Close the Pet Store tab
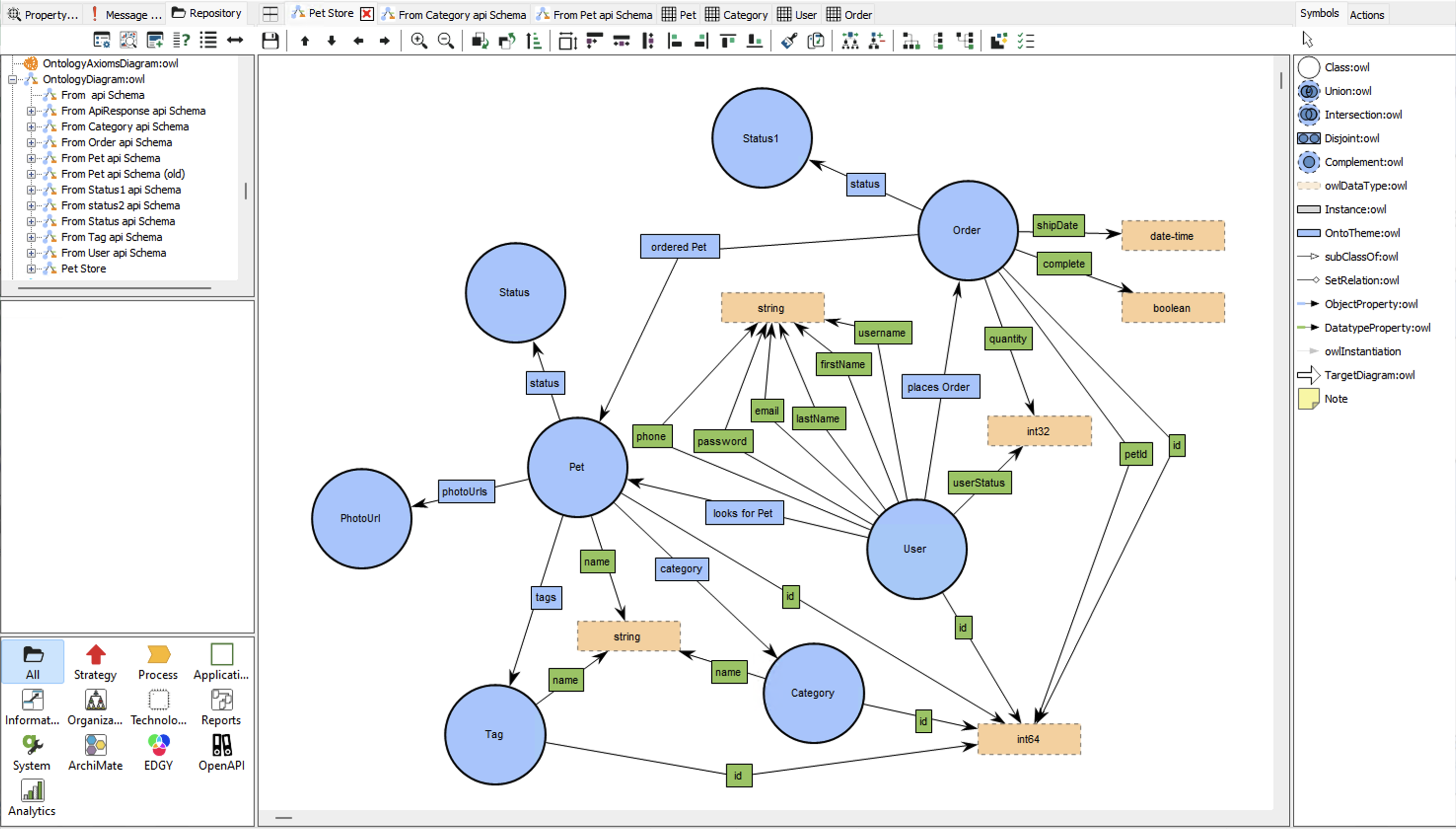This screenshot has width=1456, height=829. [367, 14]
